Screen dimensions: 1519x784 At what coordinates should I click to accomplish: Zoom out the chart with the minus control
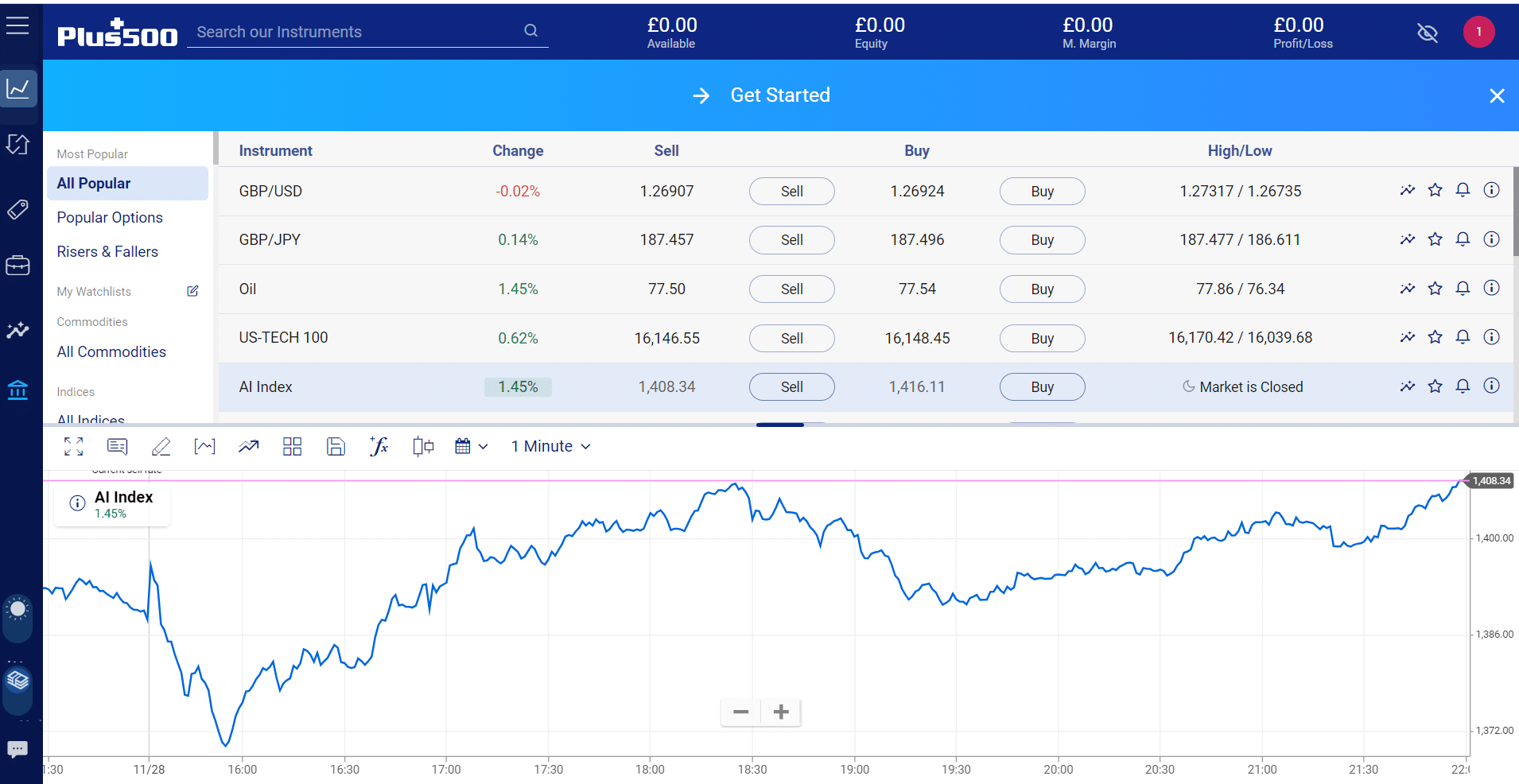(740, 712)
